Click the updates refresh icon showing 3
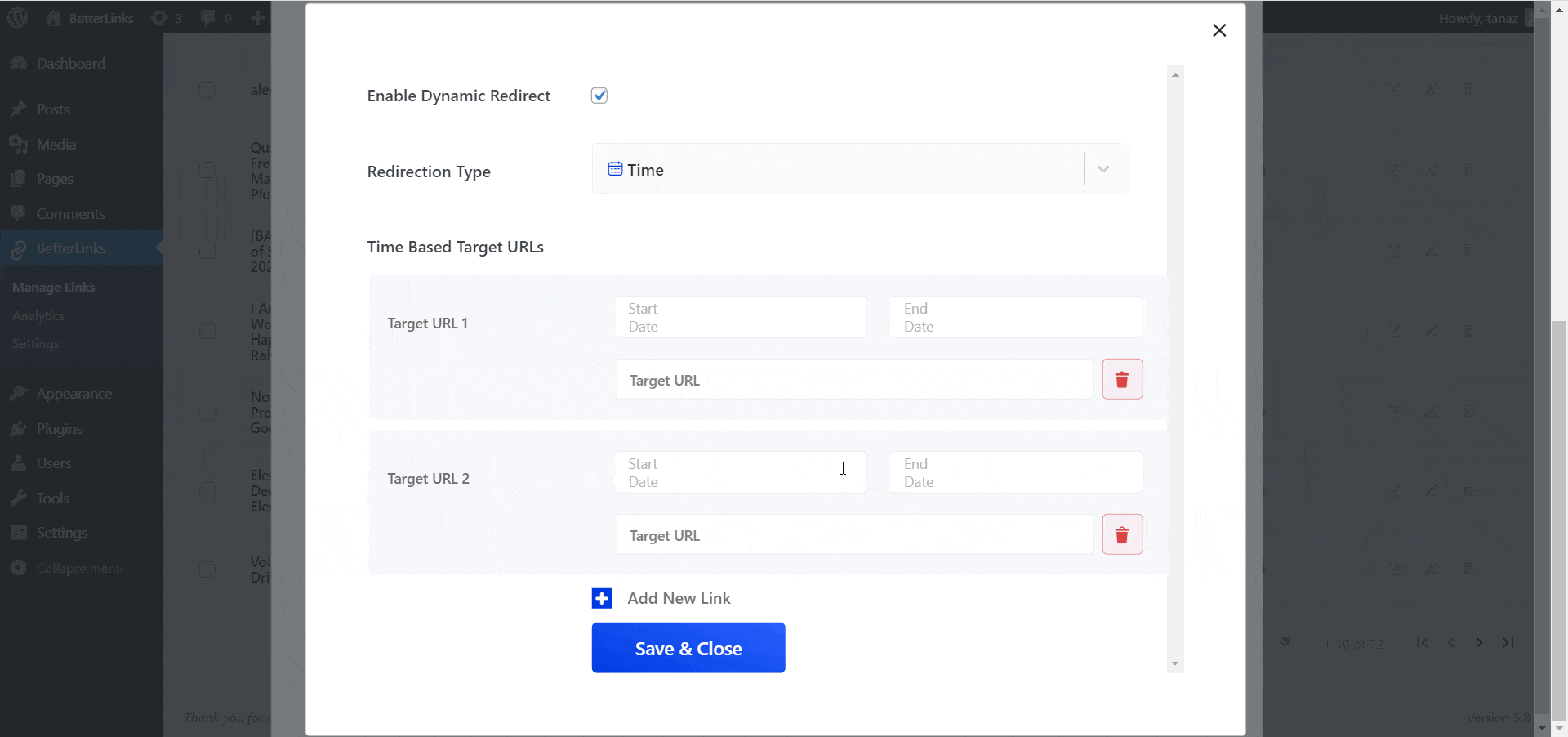Screen dimensions: 1568x737 click(161, 17)
